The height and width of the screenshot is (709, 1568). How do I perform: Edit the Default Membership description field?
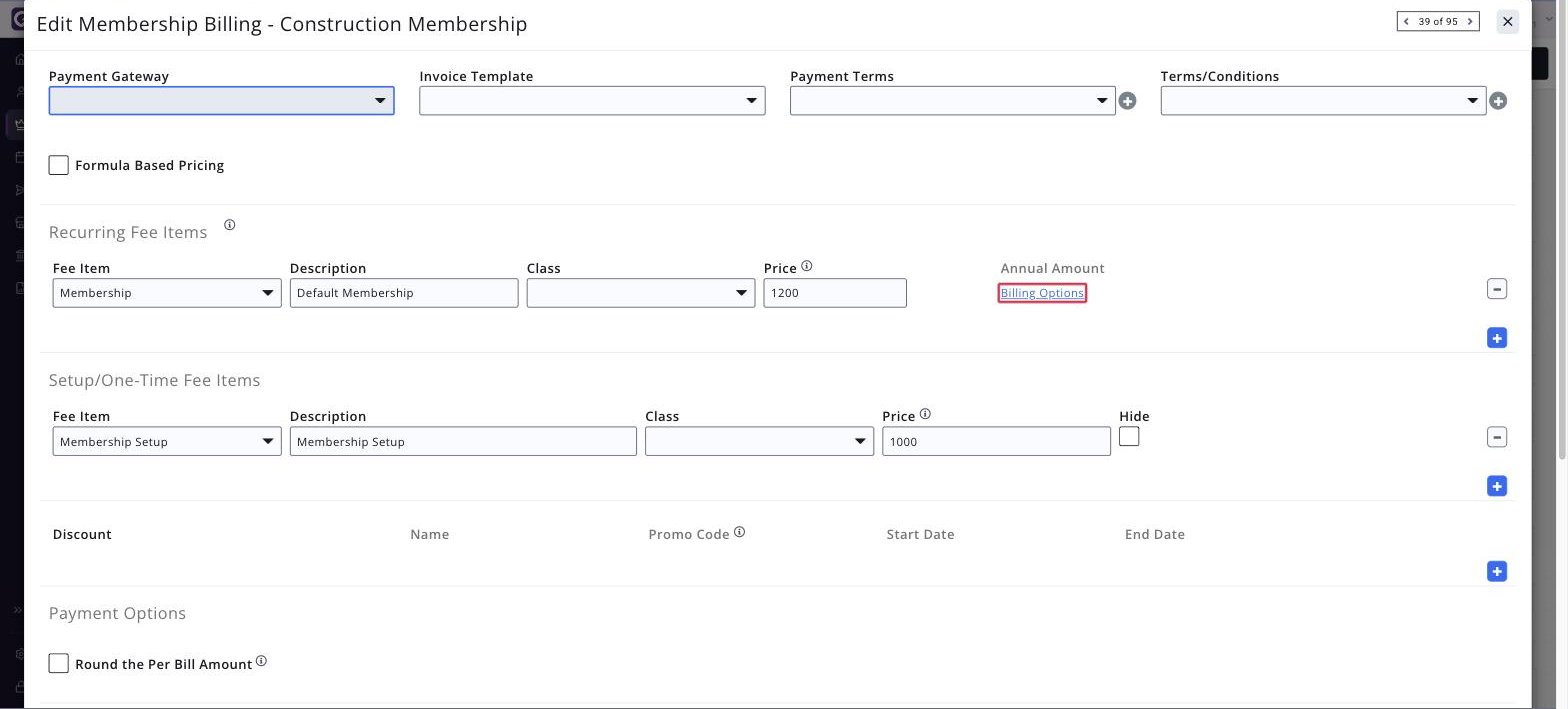(x=404, y=293)
